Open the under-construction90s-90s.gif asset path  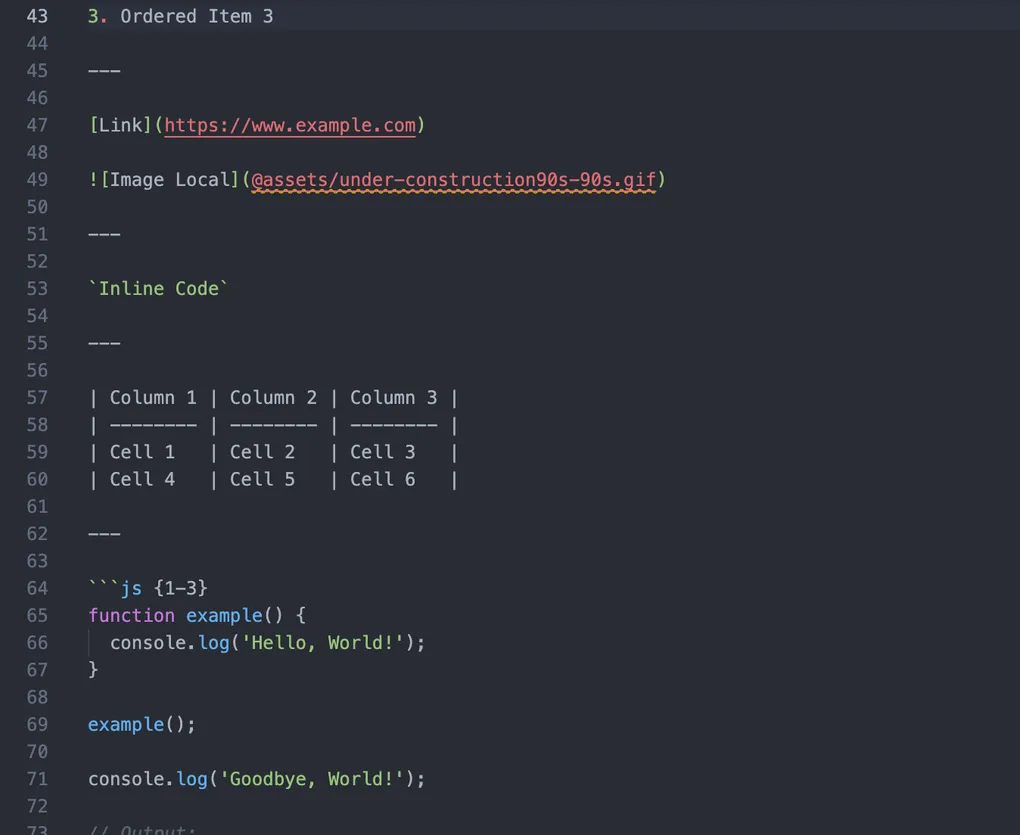[x=455, y=180]
